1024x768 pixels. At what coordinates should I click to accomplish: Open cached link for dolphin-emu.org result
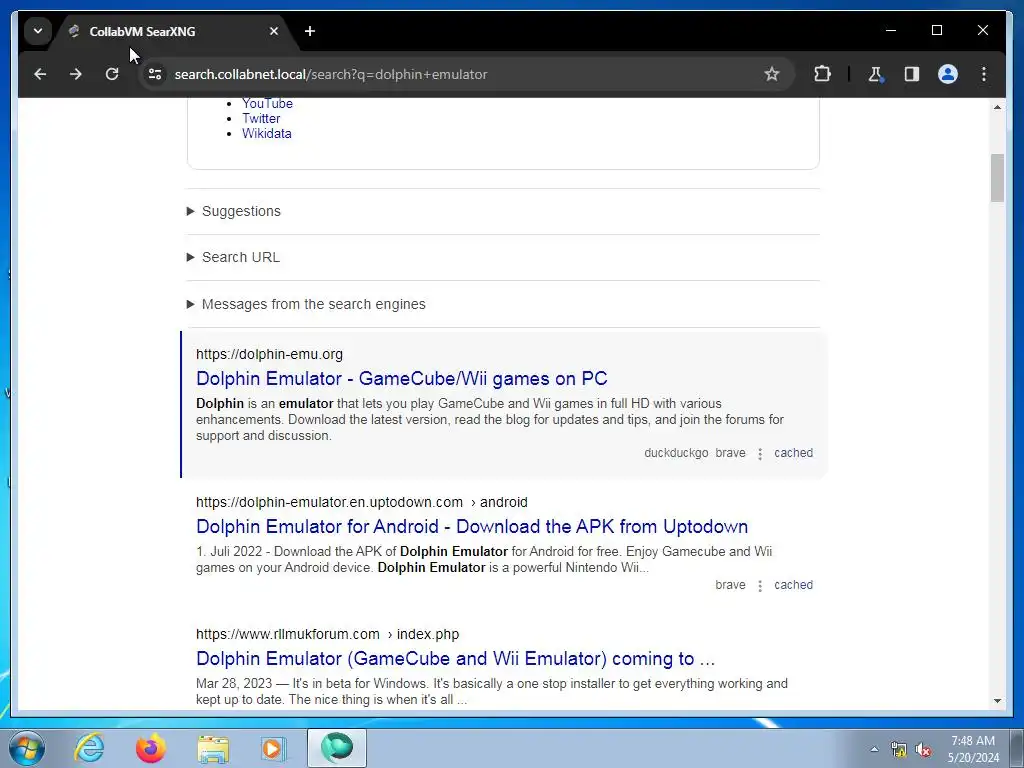tap(793, 453)
